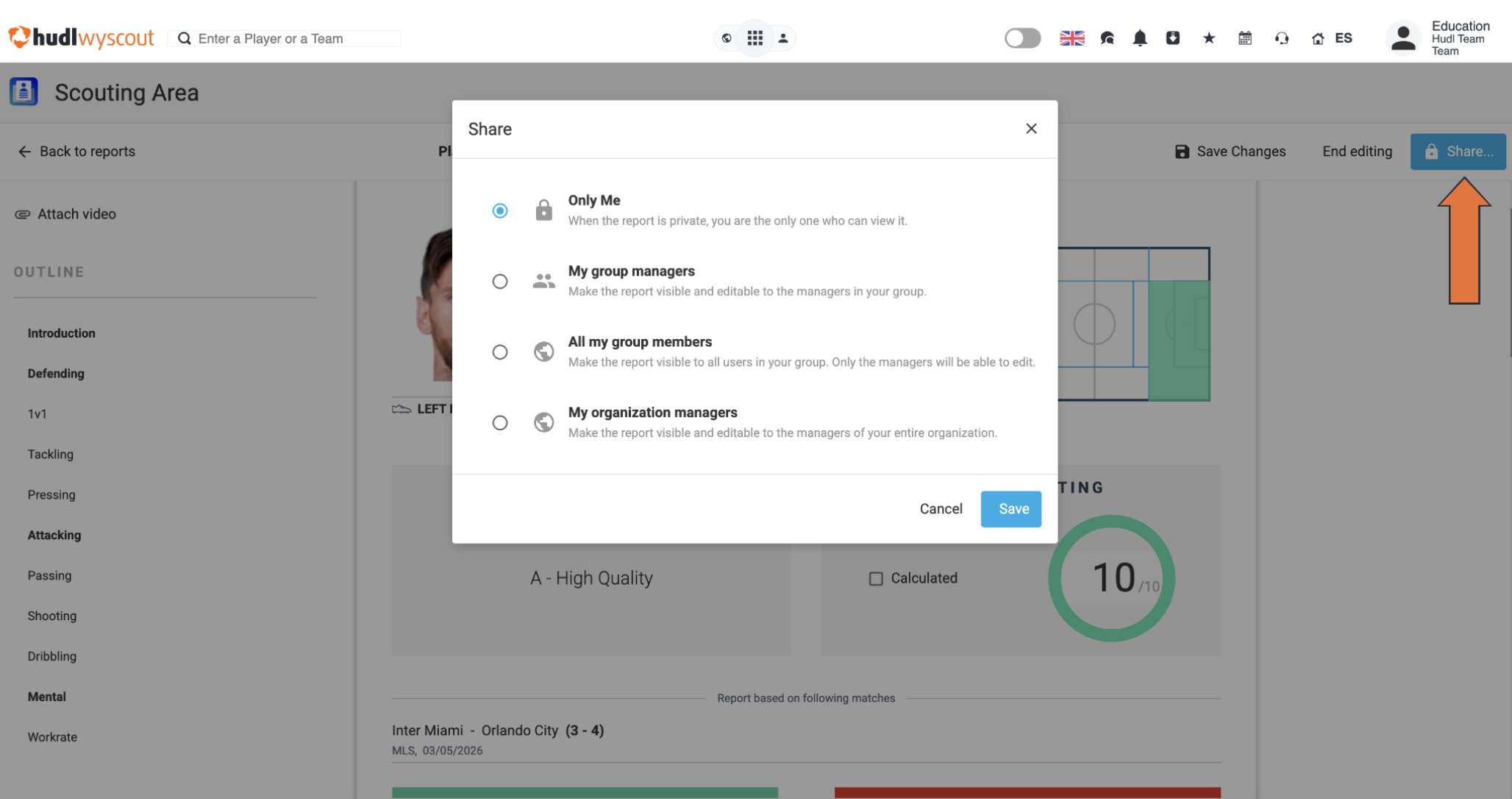Viewport: 1512px width, 799px height.
Task: Open the downloads icon in the top bar
Action: pos(1173,38)
